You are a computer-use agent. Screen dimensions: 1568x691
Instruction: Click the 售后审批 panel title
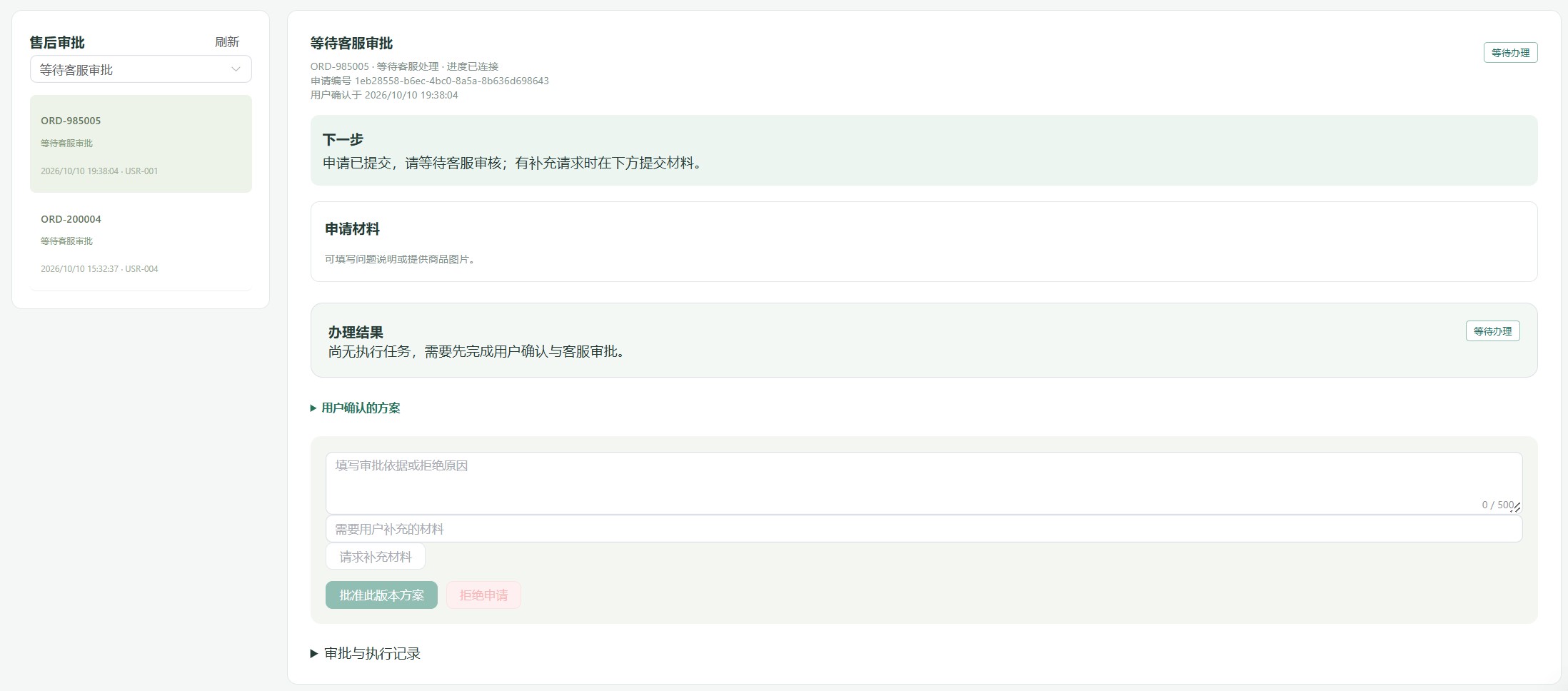(x=57, y=43)
